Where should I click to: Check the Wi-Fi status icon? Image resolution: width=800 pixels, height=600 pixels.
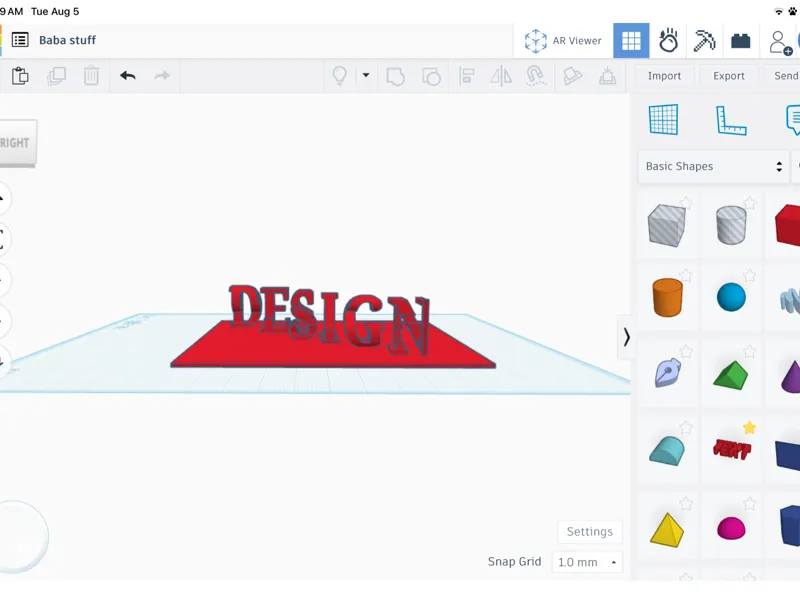[x=779, y=11]
